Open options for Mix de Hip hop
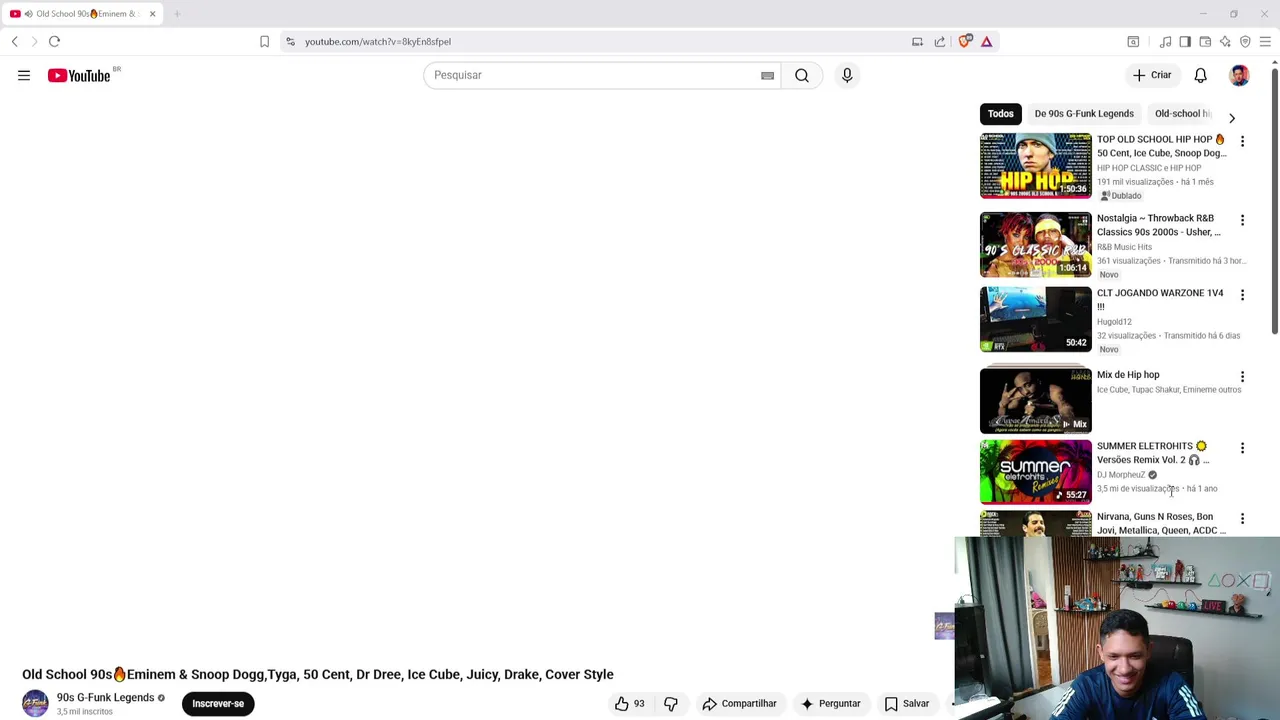 pos(1242,377)
